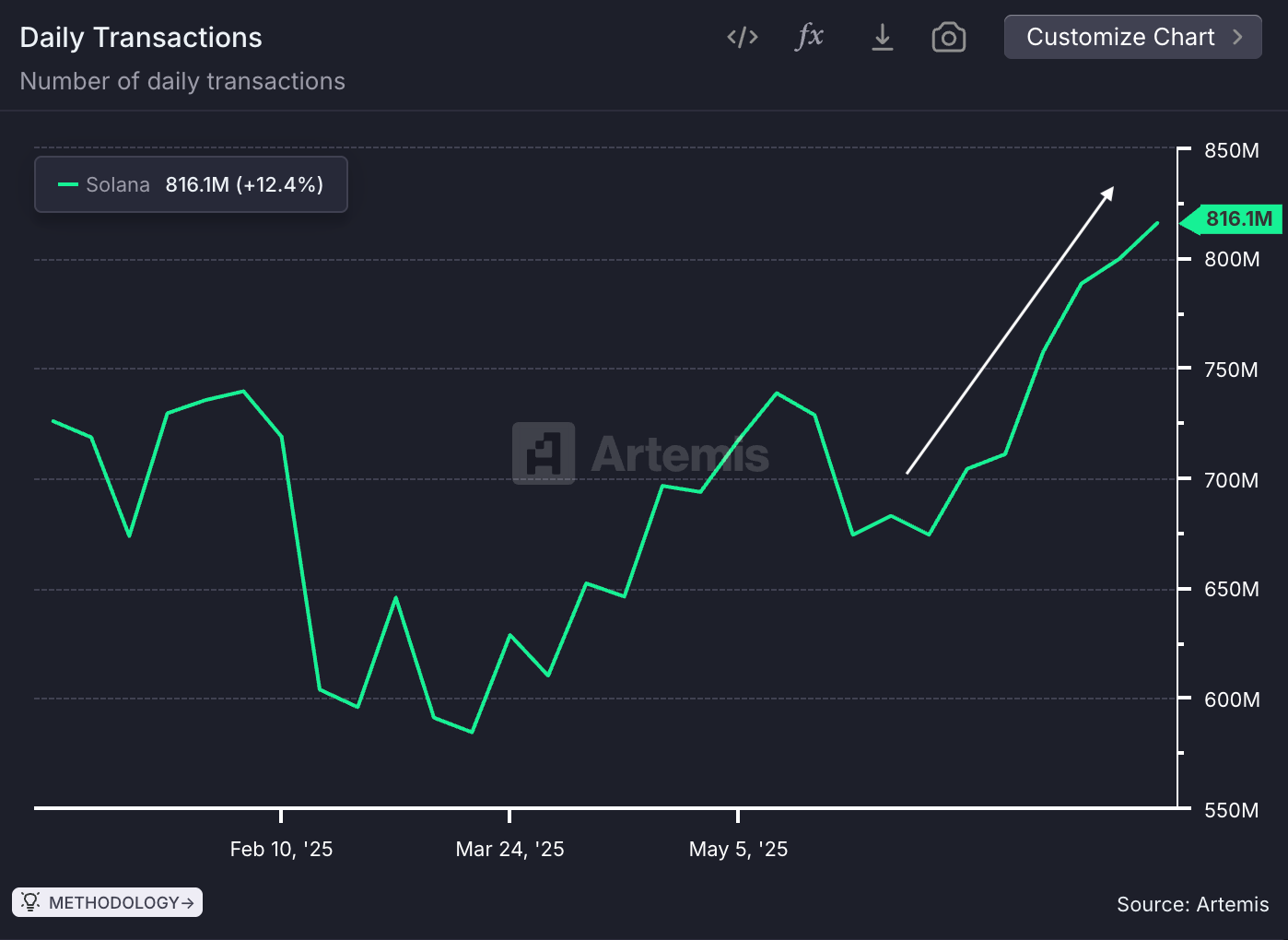Click the 850M y-axis label
This screenshot has width=1288, height=940.
point(1232,150)
